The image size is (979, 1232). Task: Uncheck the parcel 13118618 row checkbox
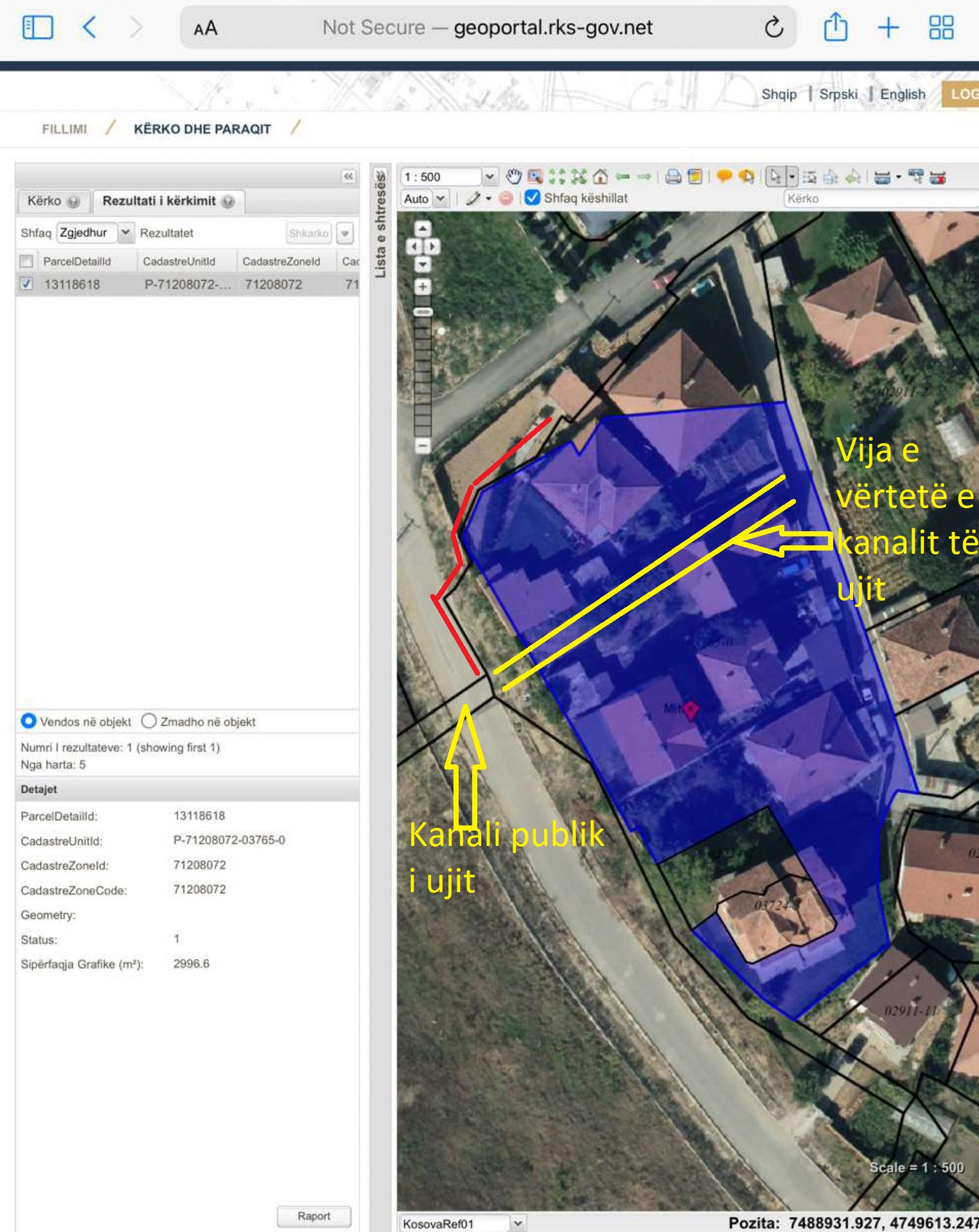point(26,283)
